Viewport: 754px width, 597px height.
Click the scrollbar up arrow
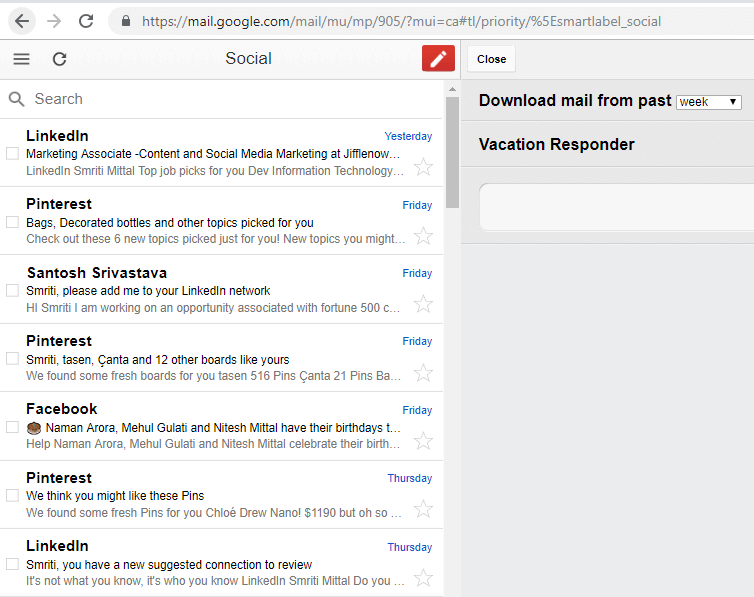(452, 89)
